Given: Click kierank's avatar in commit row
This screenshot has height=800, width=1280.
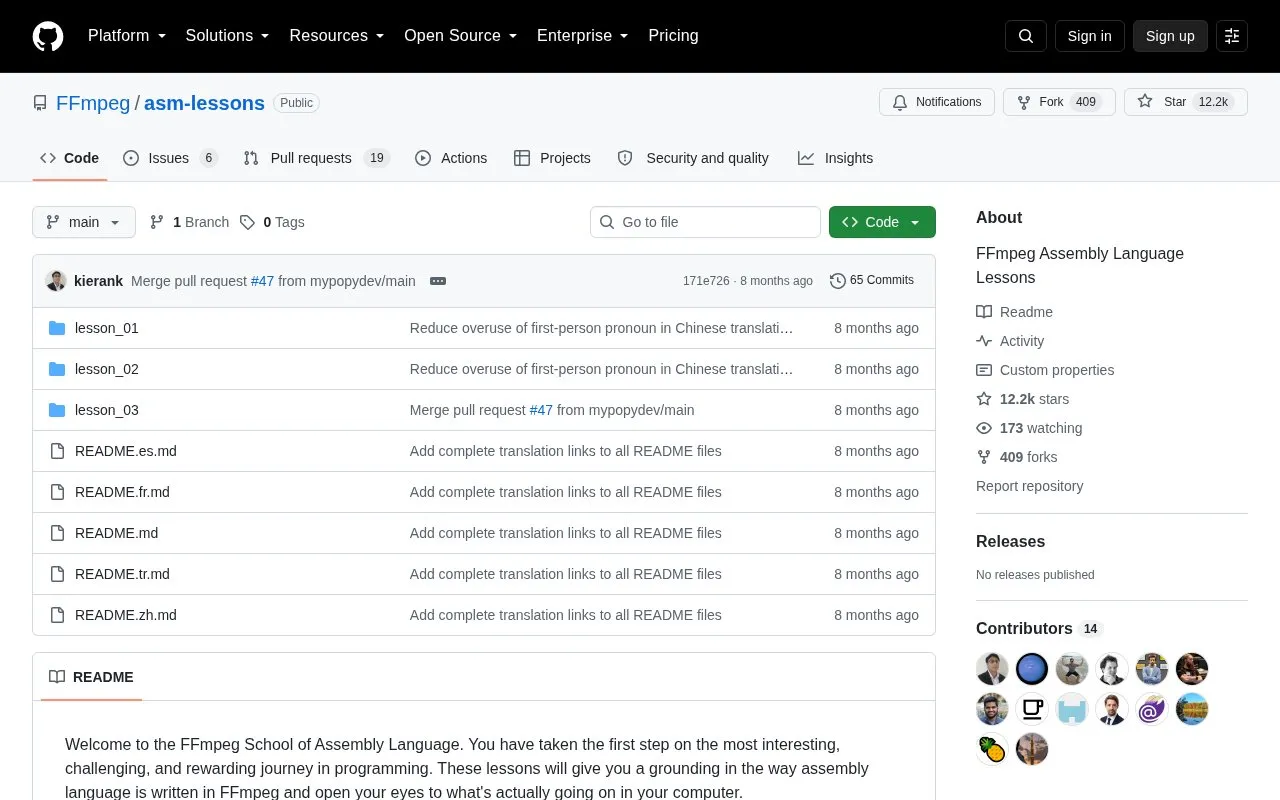Looking at the screenshot, I should click(x=56, y=281).
